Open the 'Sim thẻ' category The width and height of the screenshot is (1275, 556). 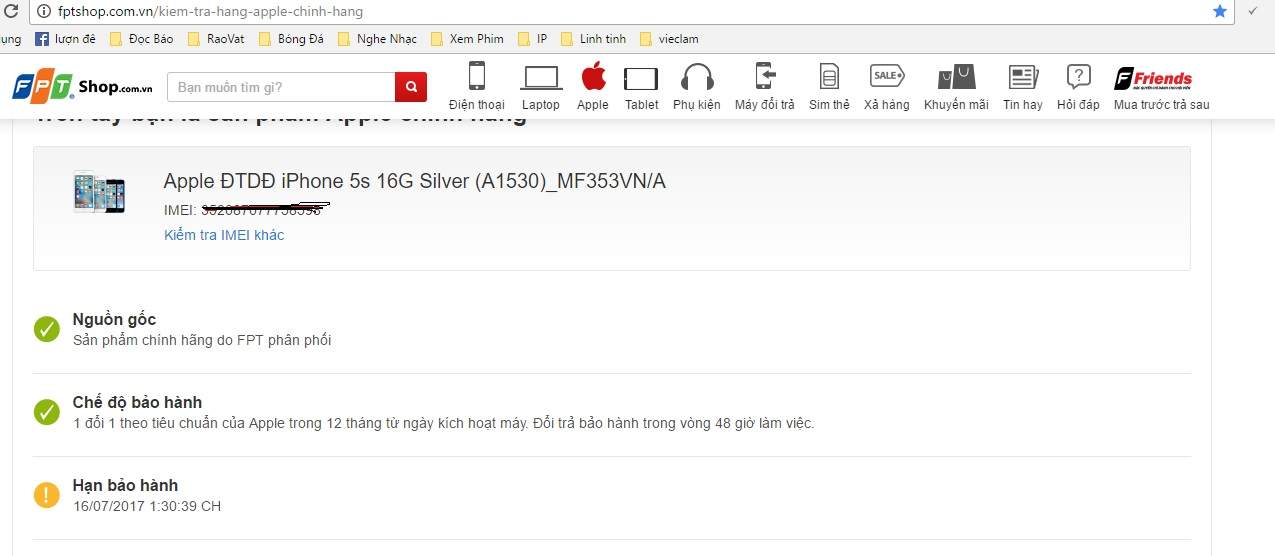click(829, 86)
